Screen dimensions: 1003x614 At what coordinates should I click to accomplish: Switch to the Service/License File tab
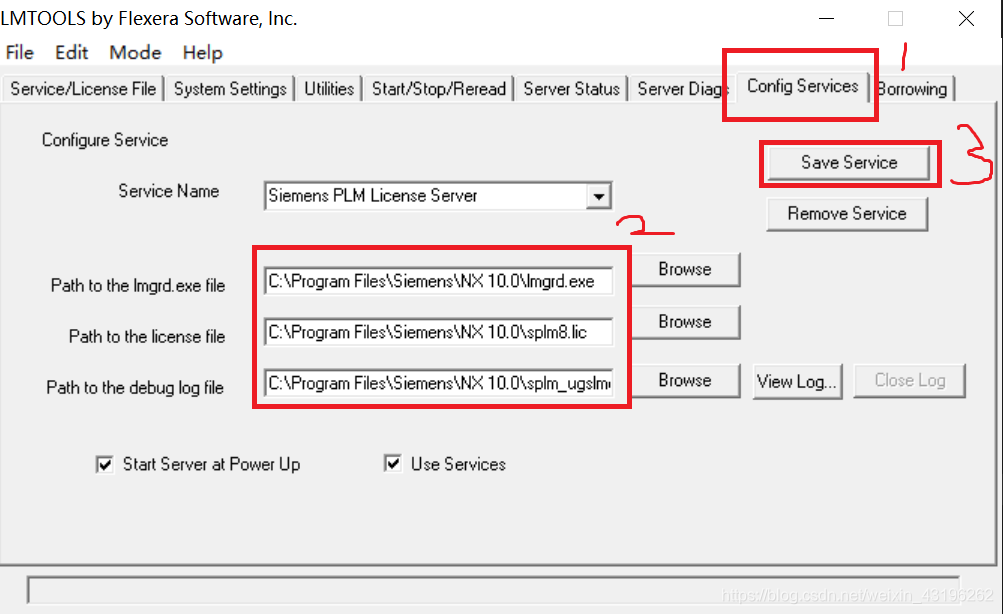pos(83,89)
